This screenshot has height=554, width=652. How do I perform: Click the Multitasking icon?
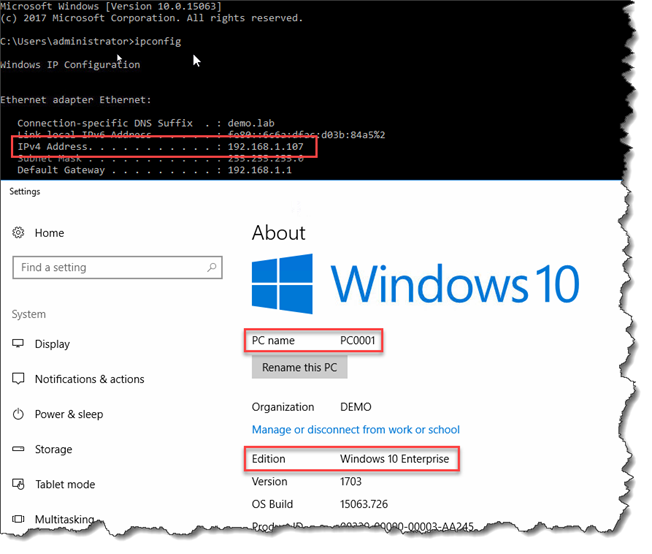(x=18, y=519)
